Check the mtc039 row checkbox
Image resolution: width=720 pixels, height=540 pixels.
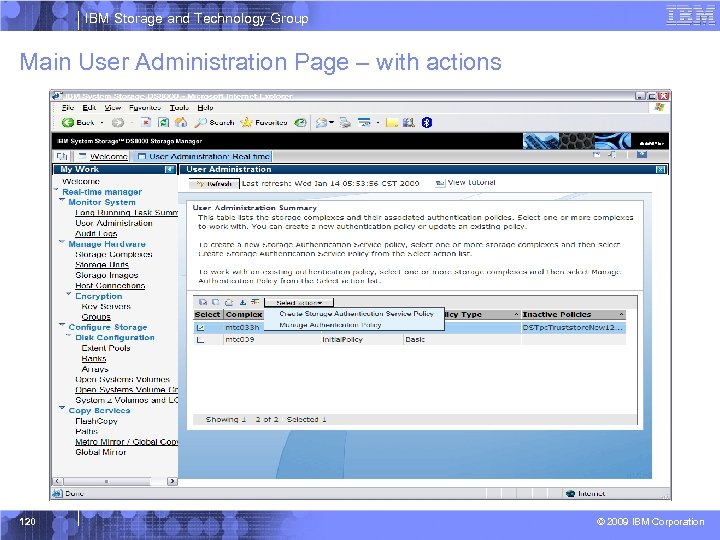(200, 340)
